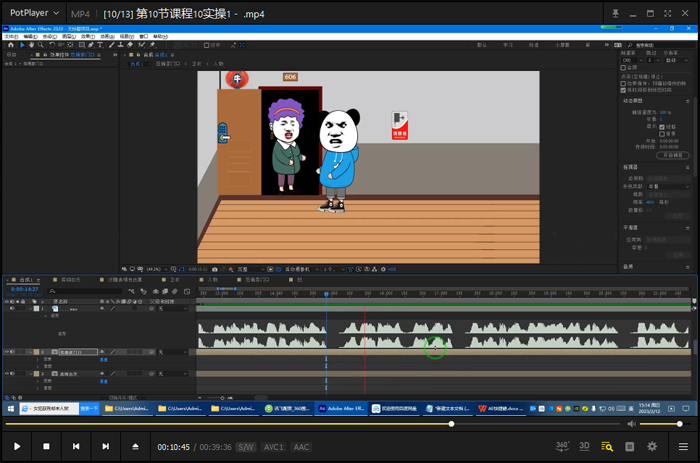Select the Clone Stamp tool
Image resolution: width=700 pixels, height=463 pixels.
point(121,45)
